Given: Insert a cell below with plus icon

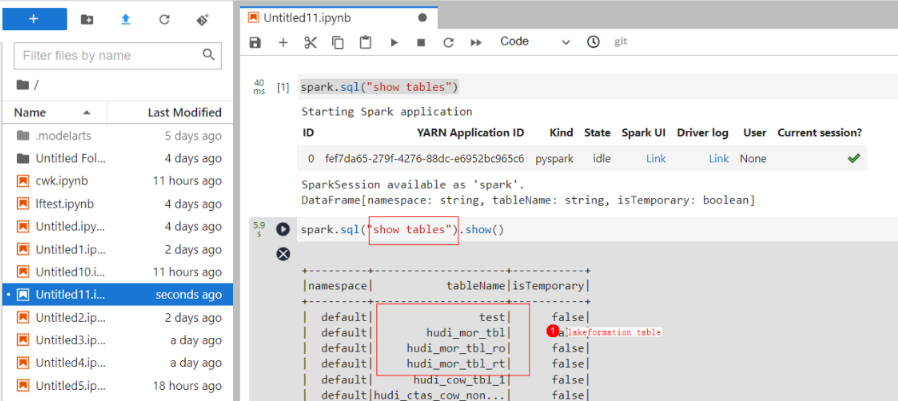Looking at the screenshot, I should click(283, 42).
